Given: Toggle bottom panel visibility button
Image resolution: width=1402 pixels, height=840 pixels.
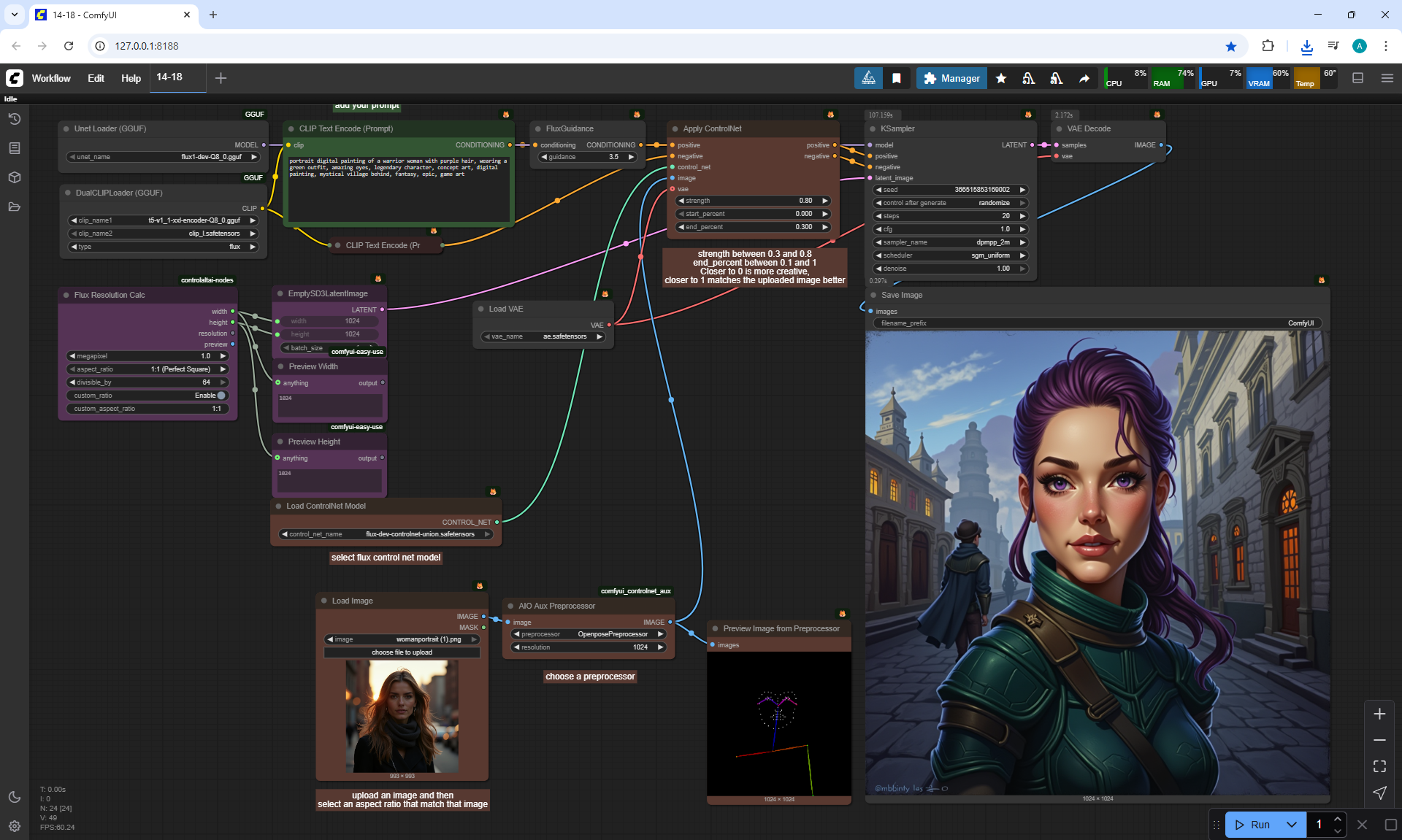Looking at the screenshot, I should tap(1357, 78).
